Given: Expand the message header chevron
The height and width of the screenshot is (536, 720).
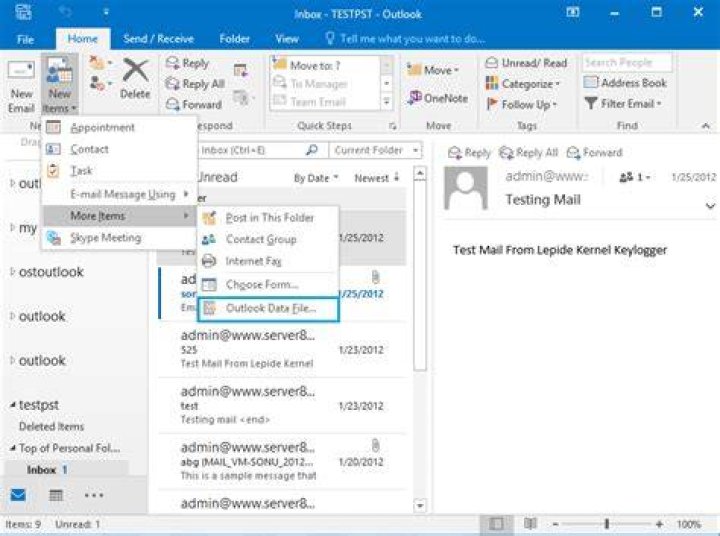Looking at the screenshot, I should click(x=710, y=205).
